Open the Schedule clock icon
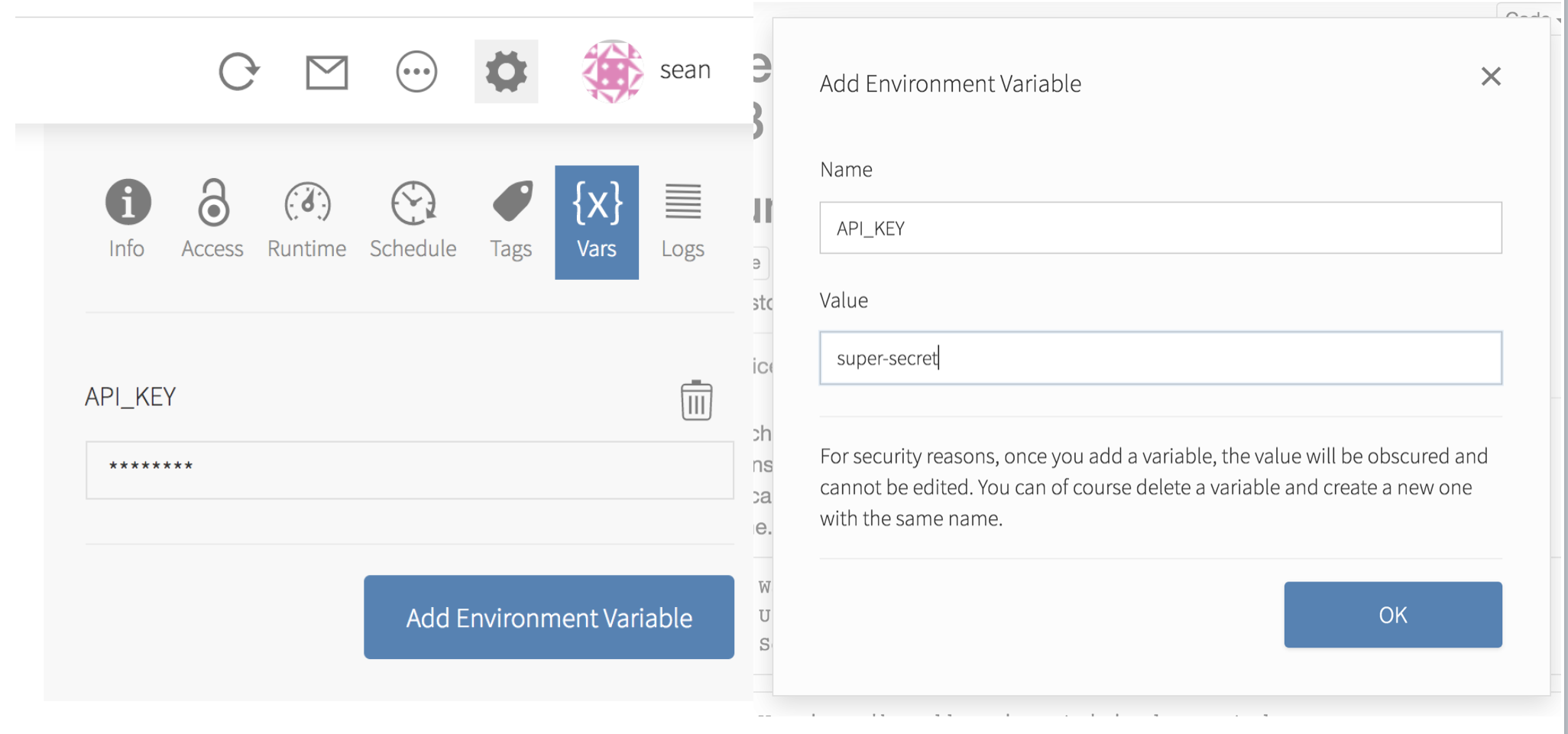1568x734 pixels. (413, 218)
